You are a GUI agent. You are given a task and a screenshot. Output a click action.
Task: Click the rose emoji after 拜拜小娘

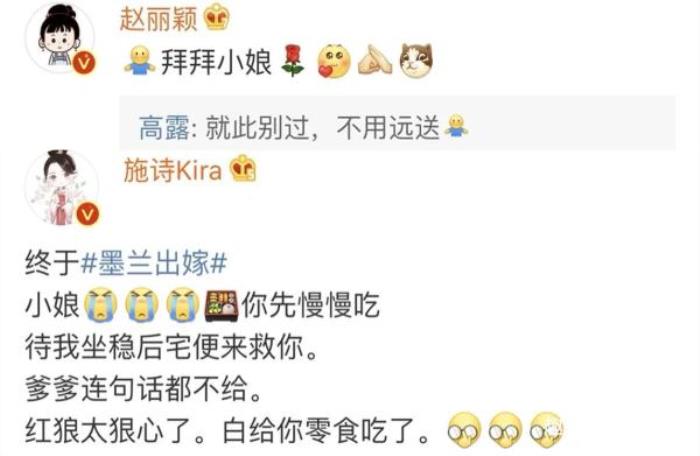coord(293,60)
